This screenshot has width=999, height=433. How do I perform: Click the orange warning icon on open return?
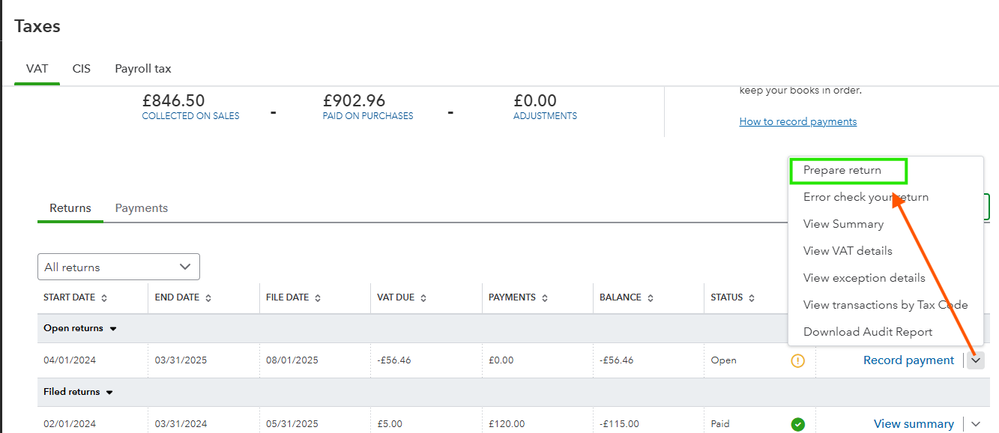click(797, 360)
